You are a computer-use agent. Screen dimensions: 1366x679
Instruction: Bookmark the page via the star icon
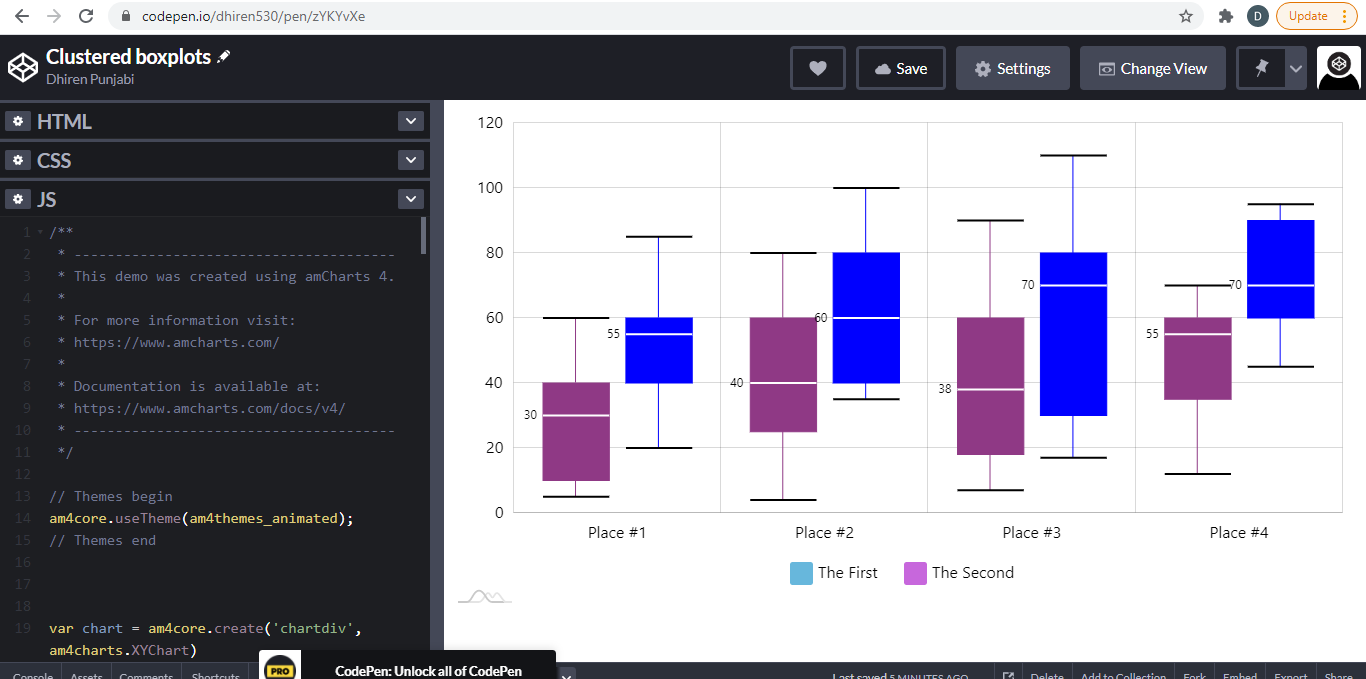point(1186,16)
